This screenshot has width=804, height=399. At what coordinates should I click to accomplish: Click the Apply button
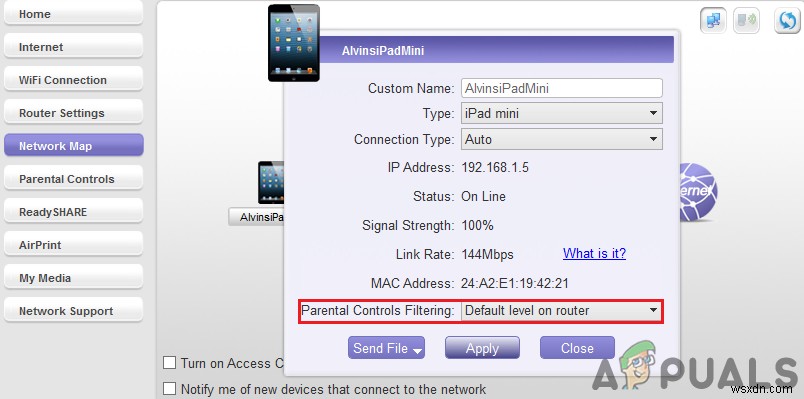click(x=482, y=348)
